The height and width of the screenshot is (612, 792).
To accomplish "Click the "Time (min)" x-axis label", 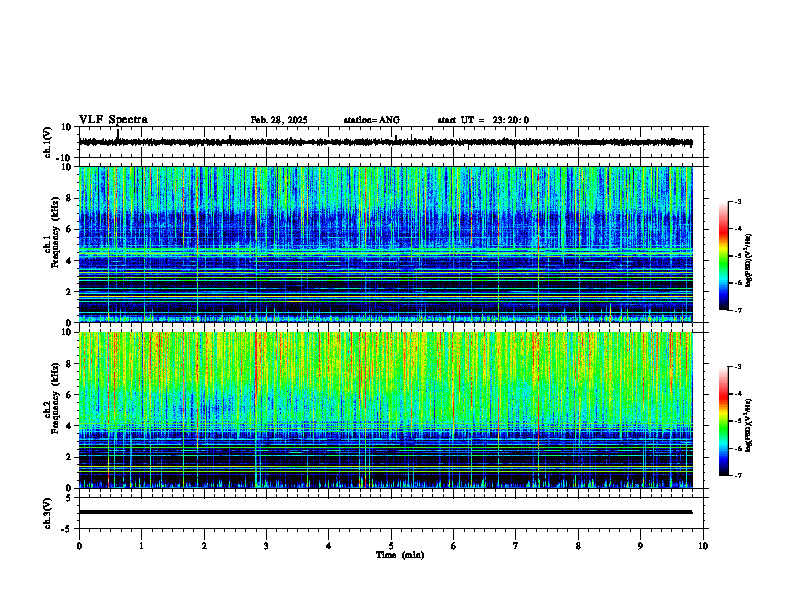I will tap(400, 555).
